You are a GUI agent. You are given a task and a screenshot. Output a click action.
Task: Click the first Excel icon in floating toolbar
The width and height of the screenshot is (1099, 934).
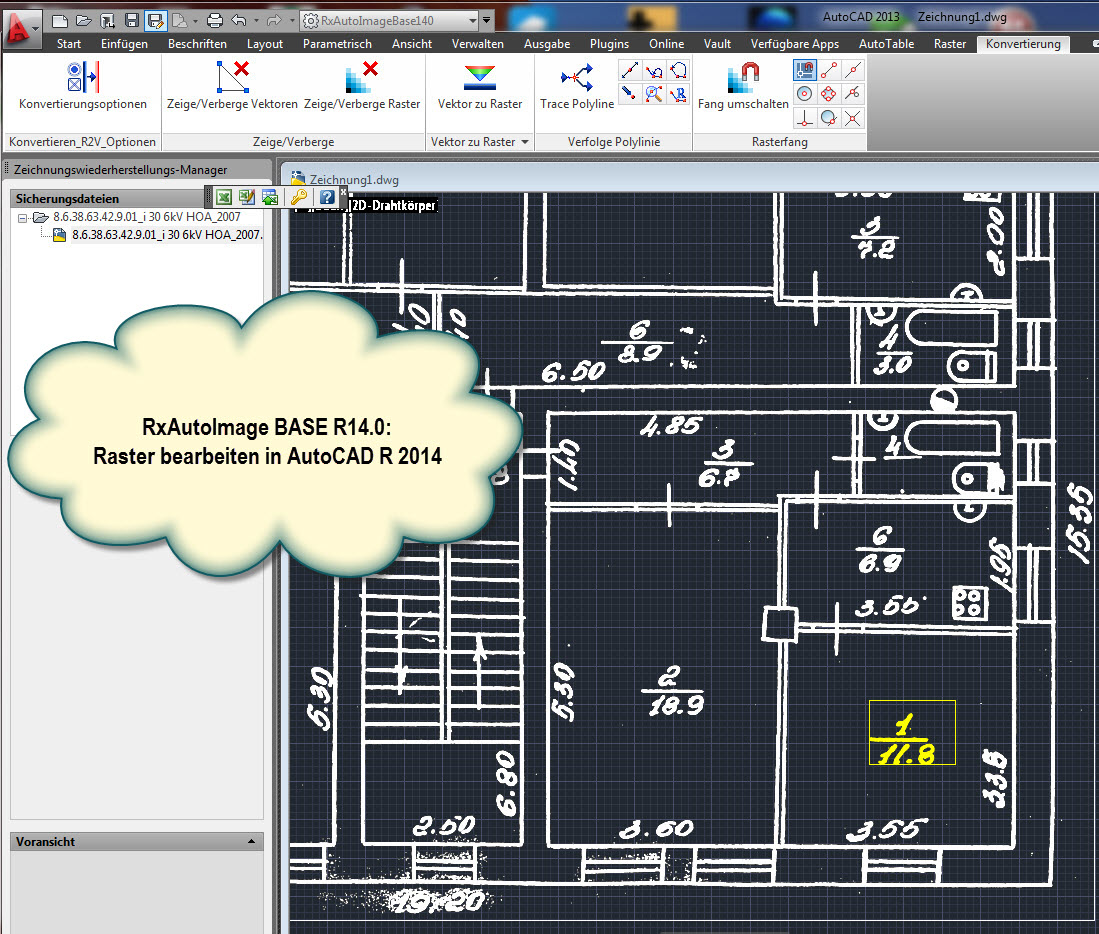pyautogui.click(x=224, y=197)
